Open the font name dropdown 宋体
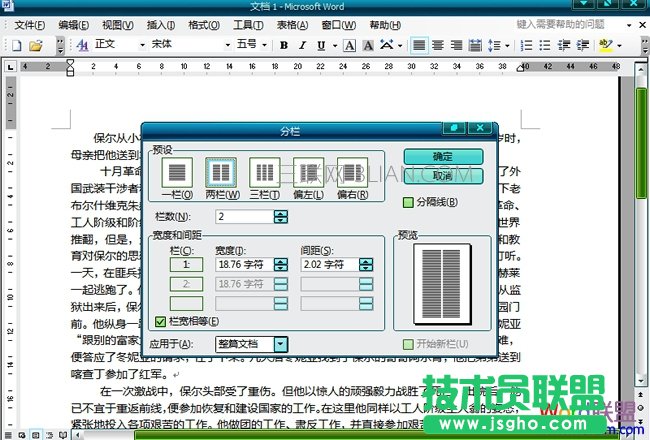 point(228,45)
